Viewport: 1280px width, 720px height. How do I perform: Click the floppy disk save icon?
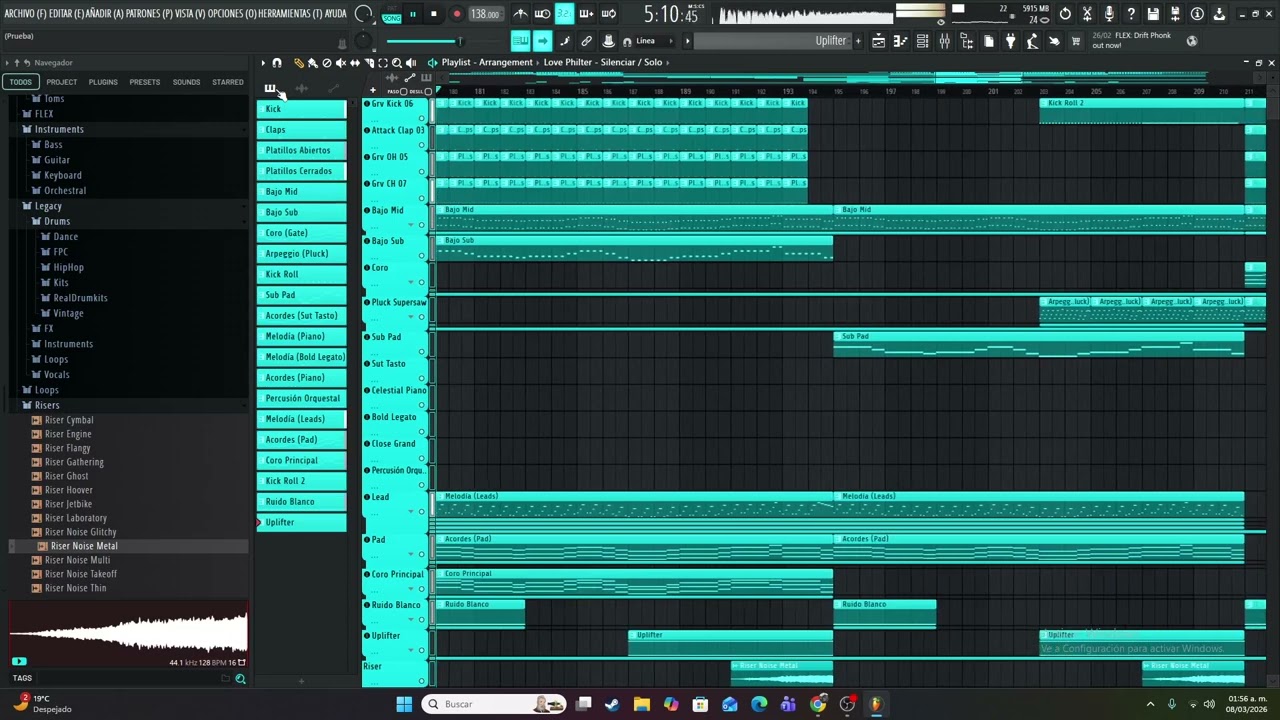pos(1153,14)
